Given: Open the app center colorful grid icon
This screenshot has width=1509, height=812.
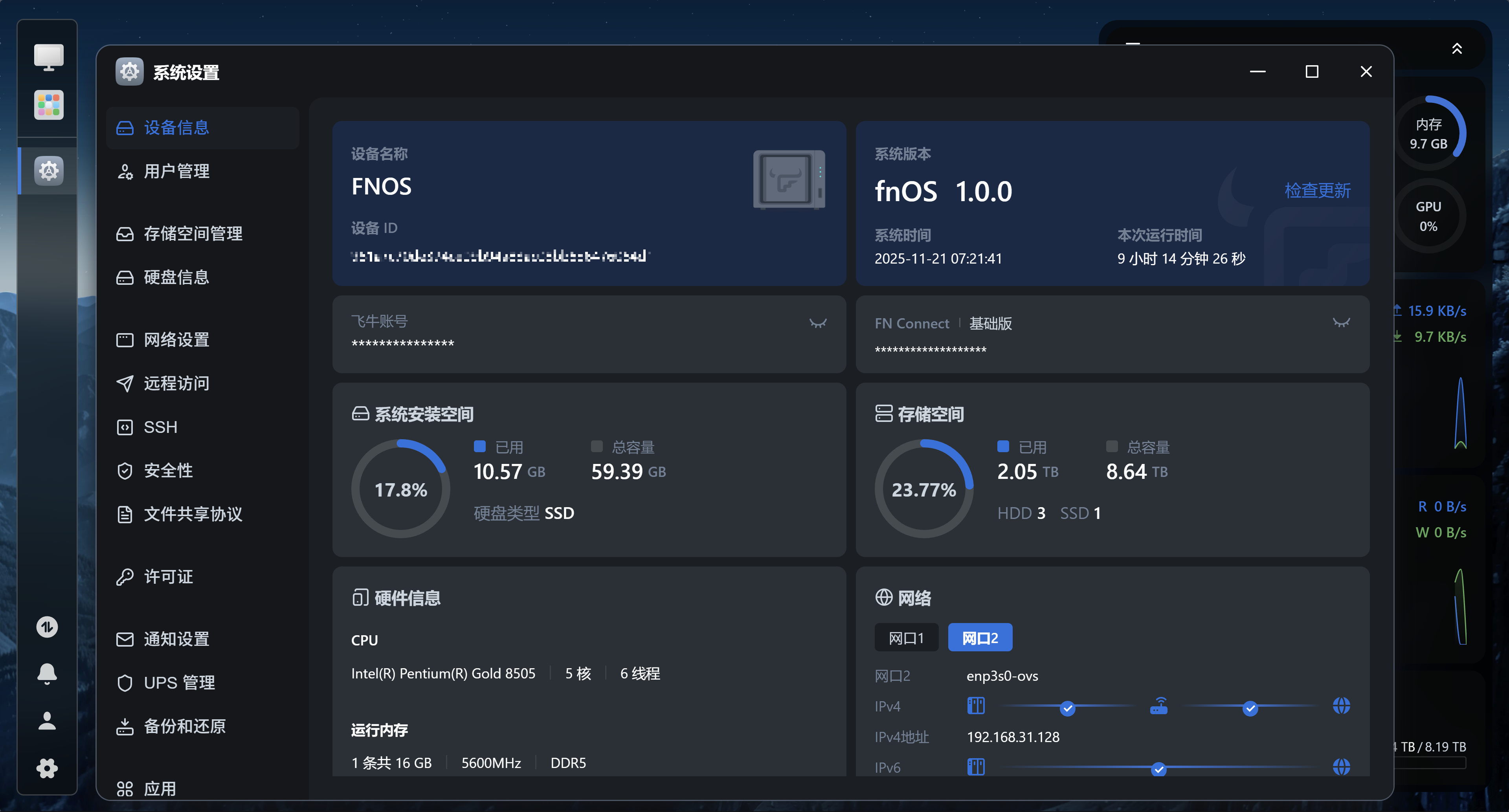Looking at the screenshot, I should [49, 105].
